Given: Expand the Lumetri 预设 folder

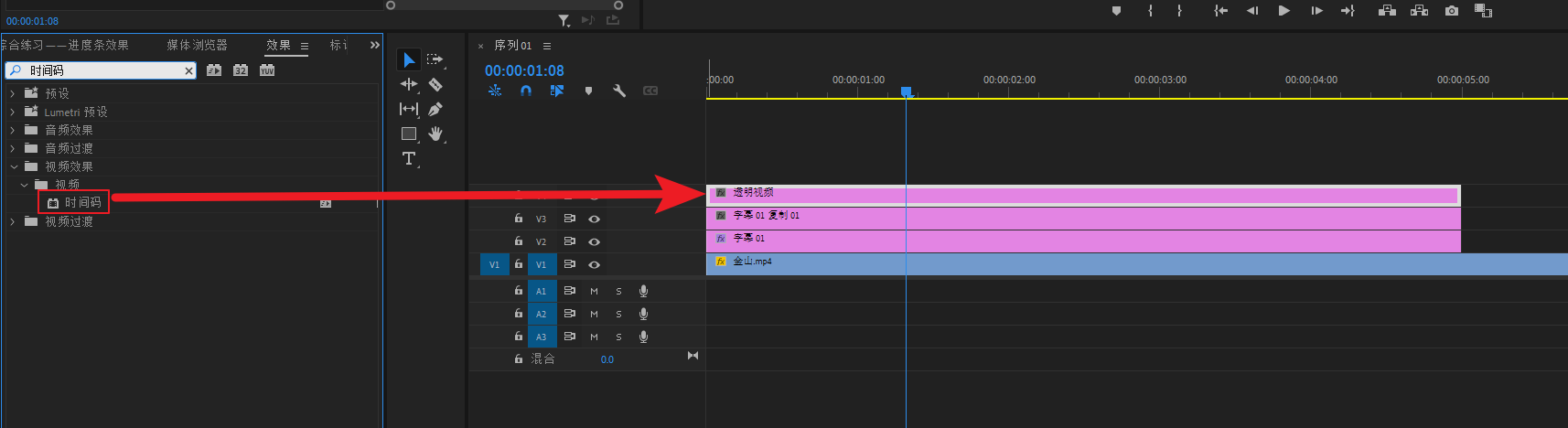Looking at the screenshot, I should (x=12, y=112).
